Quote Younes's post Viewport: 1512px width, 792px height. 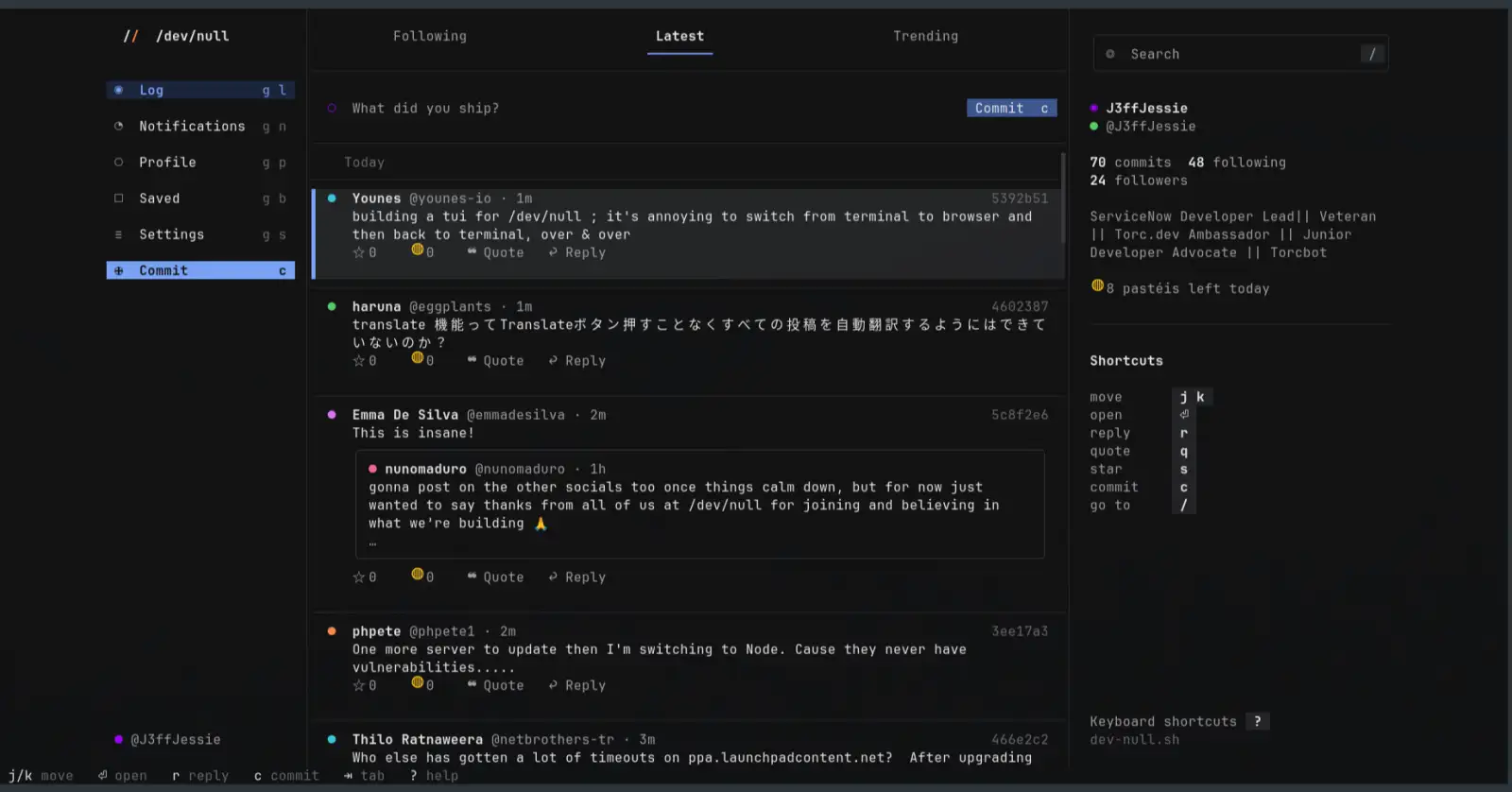coord(496,252)
